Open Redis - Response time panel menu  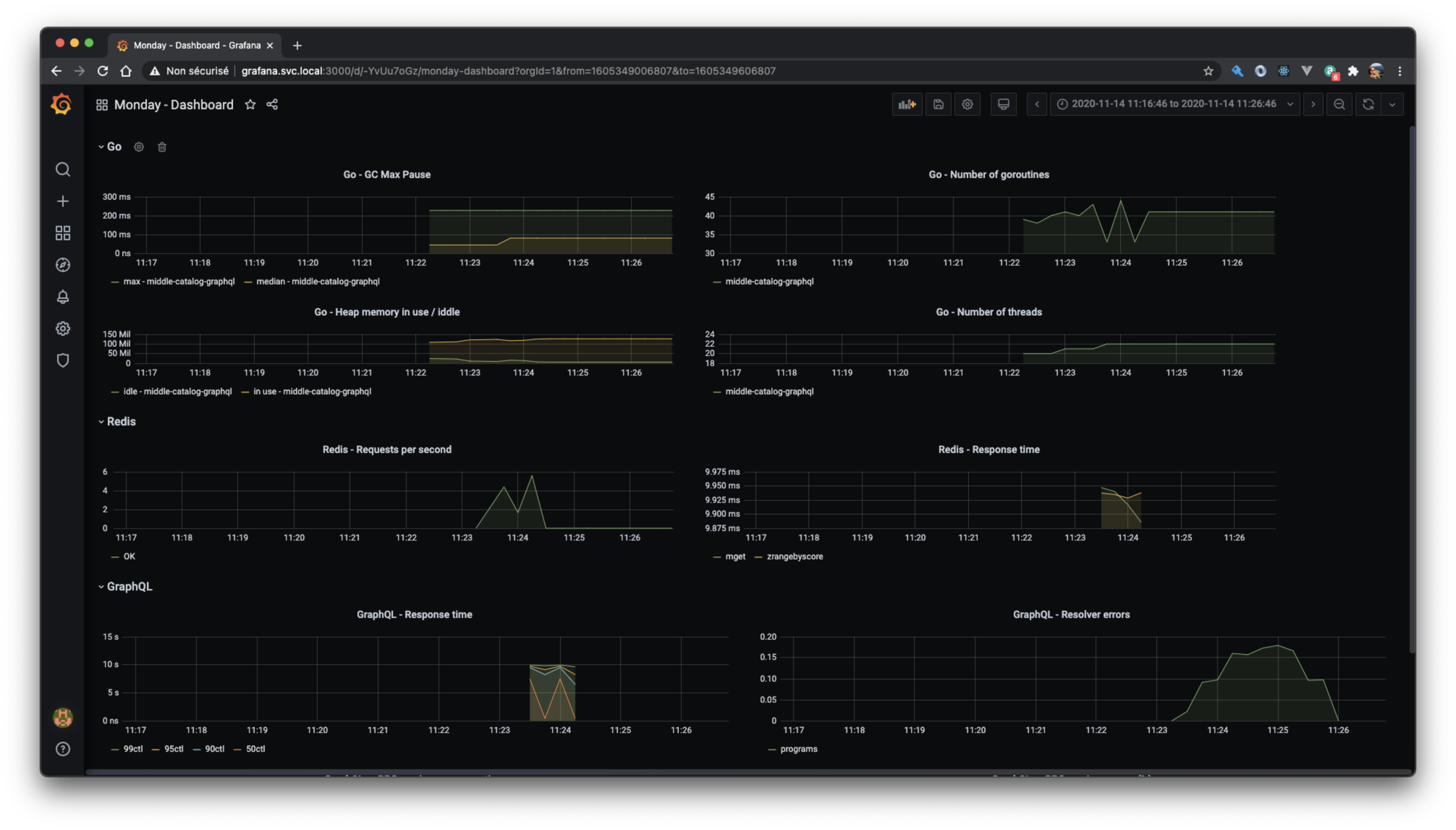coord(989,450)
